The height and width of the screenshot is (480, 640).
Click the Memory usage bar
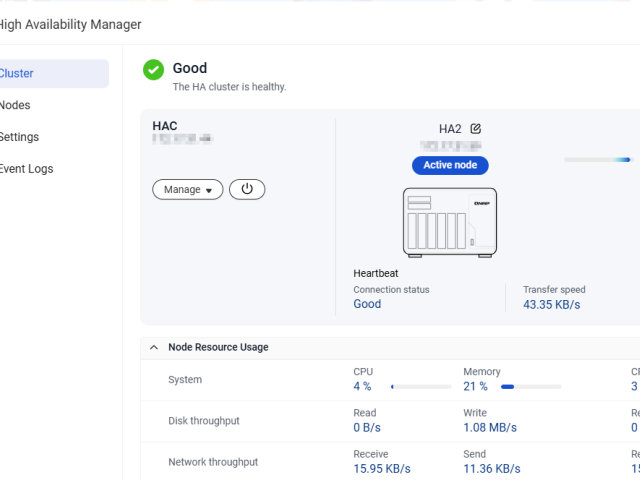[x=531, y=387]
